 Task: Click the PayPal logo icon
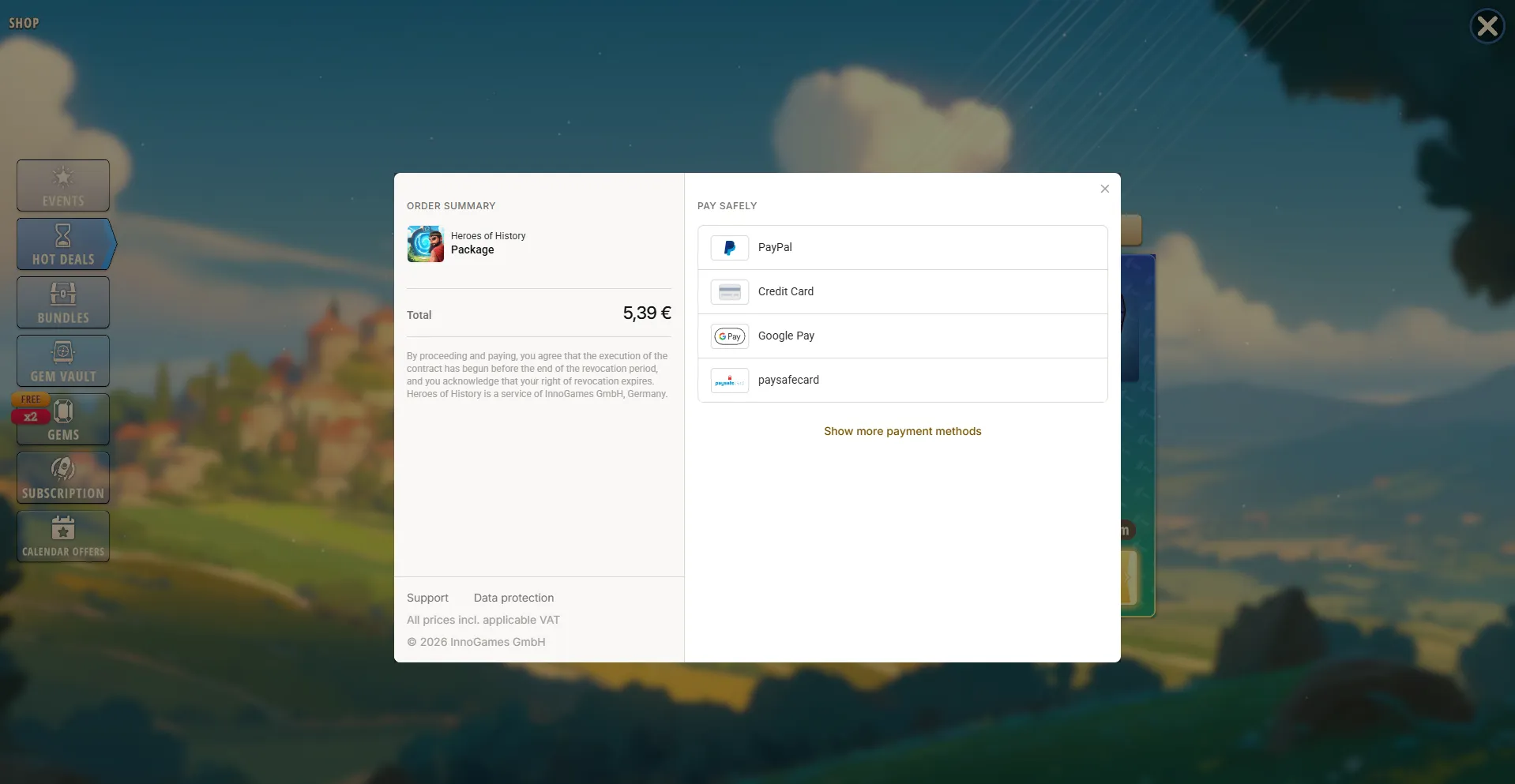point(730,248)
